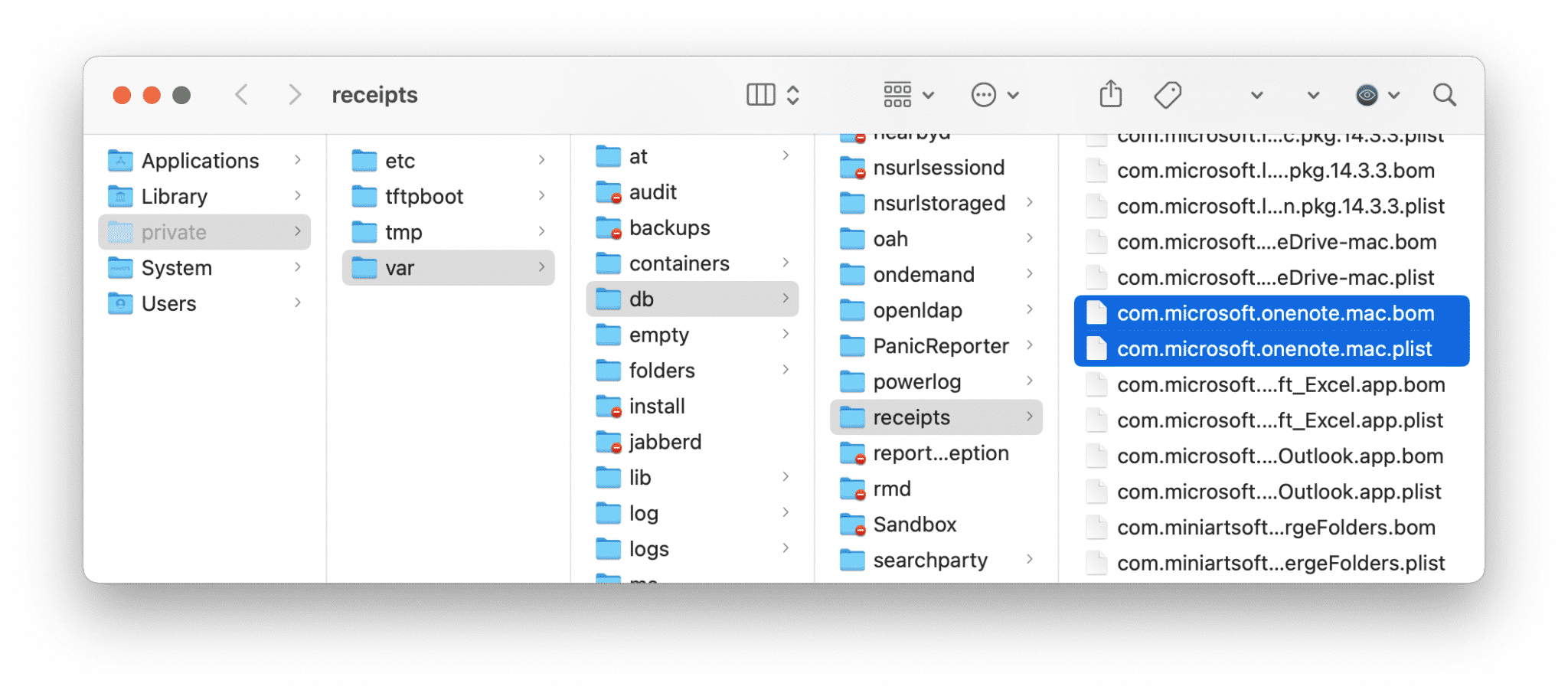This screenshot has width=1568, height=693.
Task: Select the restricted jabberd folder icon
Action: [608, 443]
